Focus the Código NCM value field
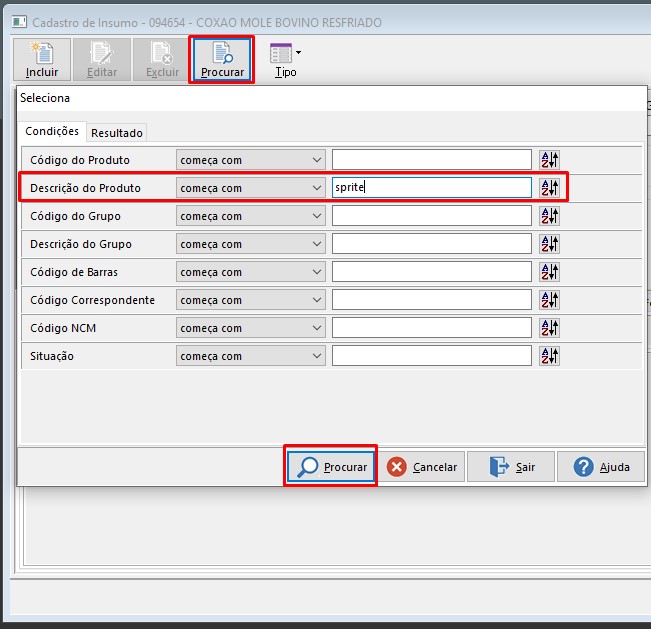This screenshot has height=629, width=651. [x=432, y=328]
